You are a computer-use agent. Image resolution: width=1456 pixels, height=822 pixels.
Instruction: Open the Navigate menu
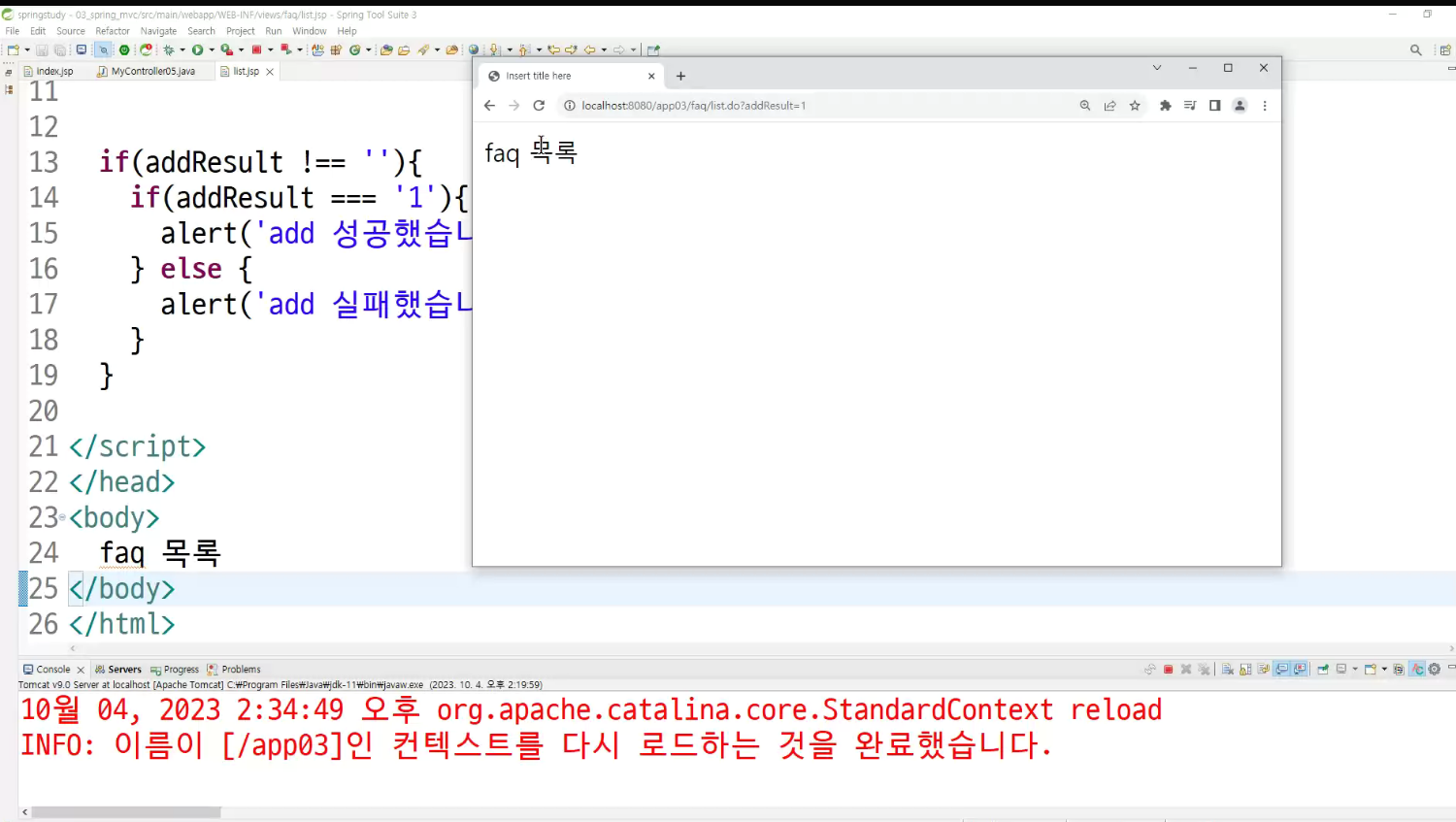(x=158, y=31)
